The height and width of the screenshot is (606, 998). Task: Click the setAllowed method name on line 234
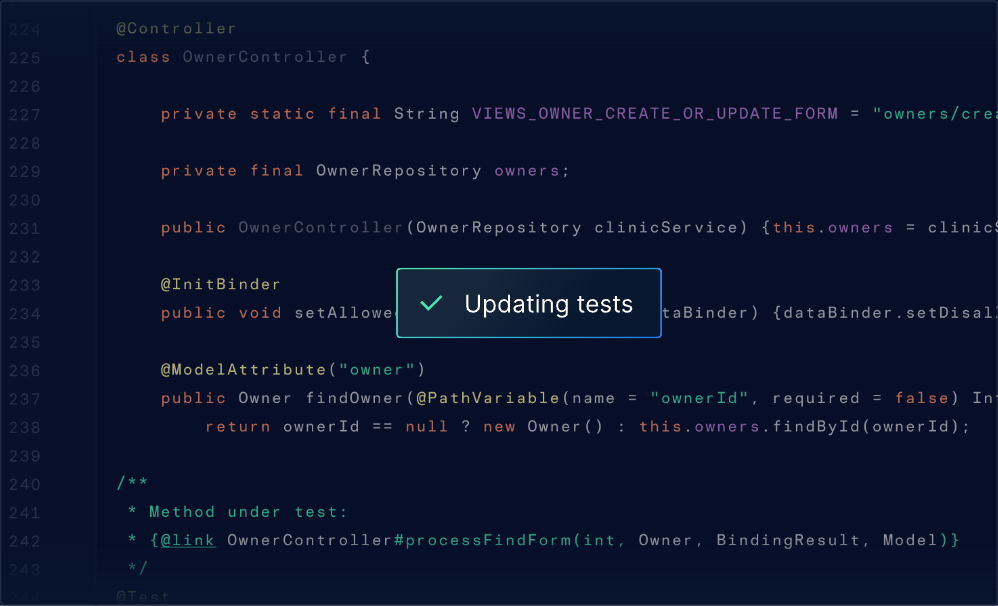346,313
